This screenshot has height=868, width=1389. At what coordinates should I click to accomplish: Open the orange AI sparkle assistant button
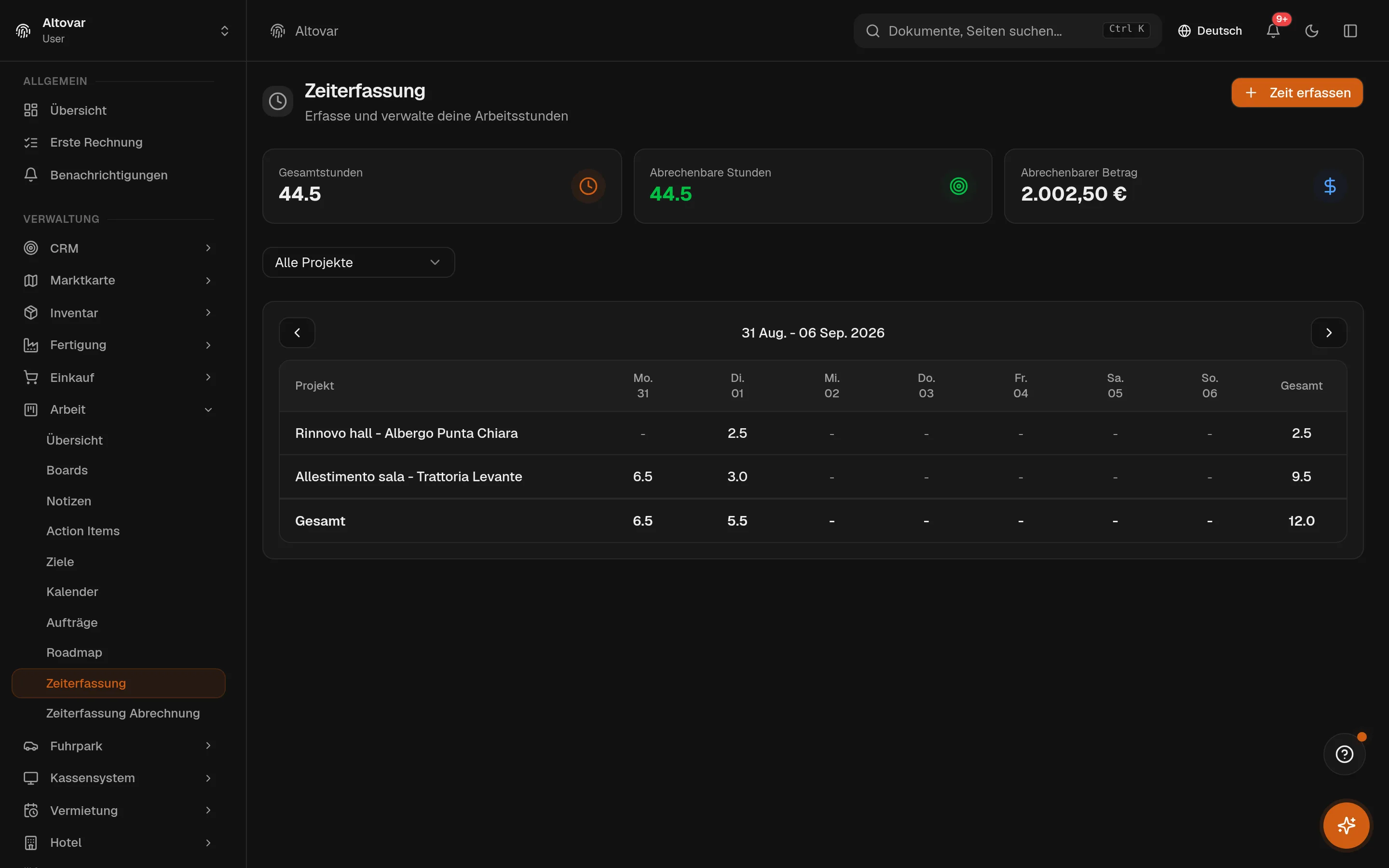(1346, 826)
